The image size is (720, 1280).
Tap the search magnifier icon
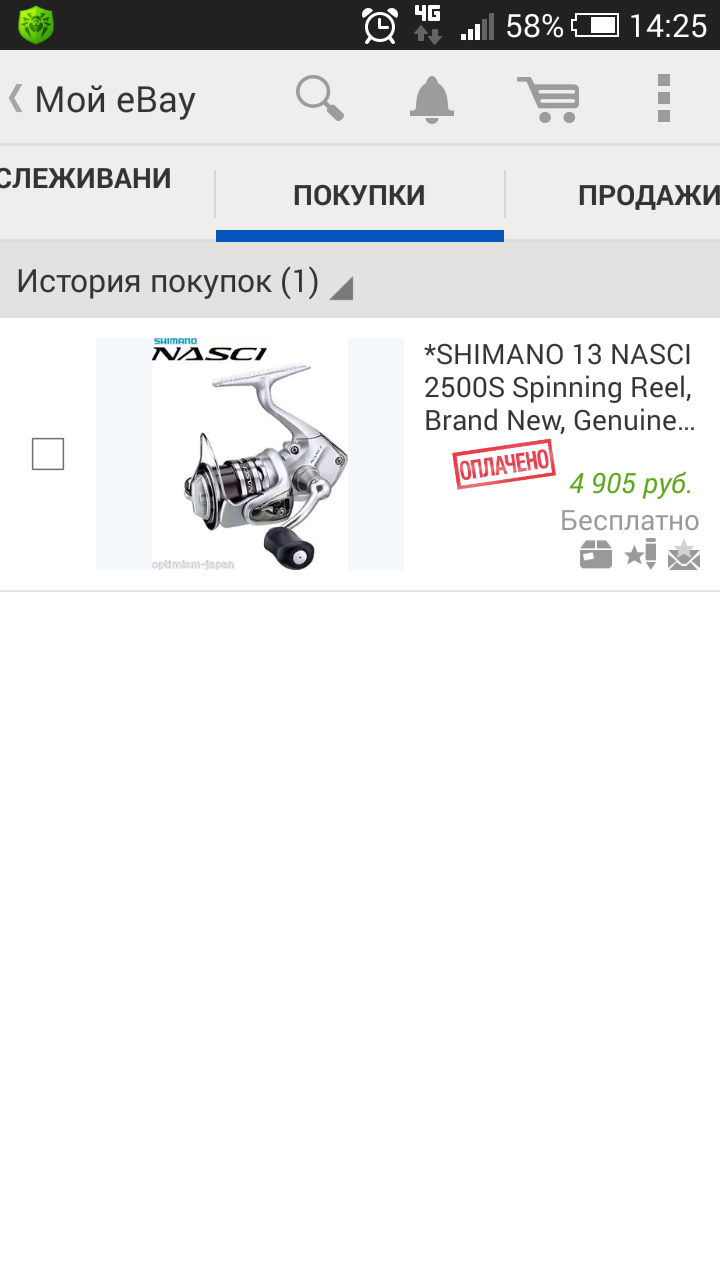click(320, 98)
